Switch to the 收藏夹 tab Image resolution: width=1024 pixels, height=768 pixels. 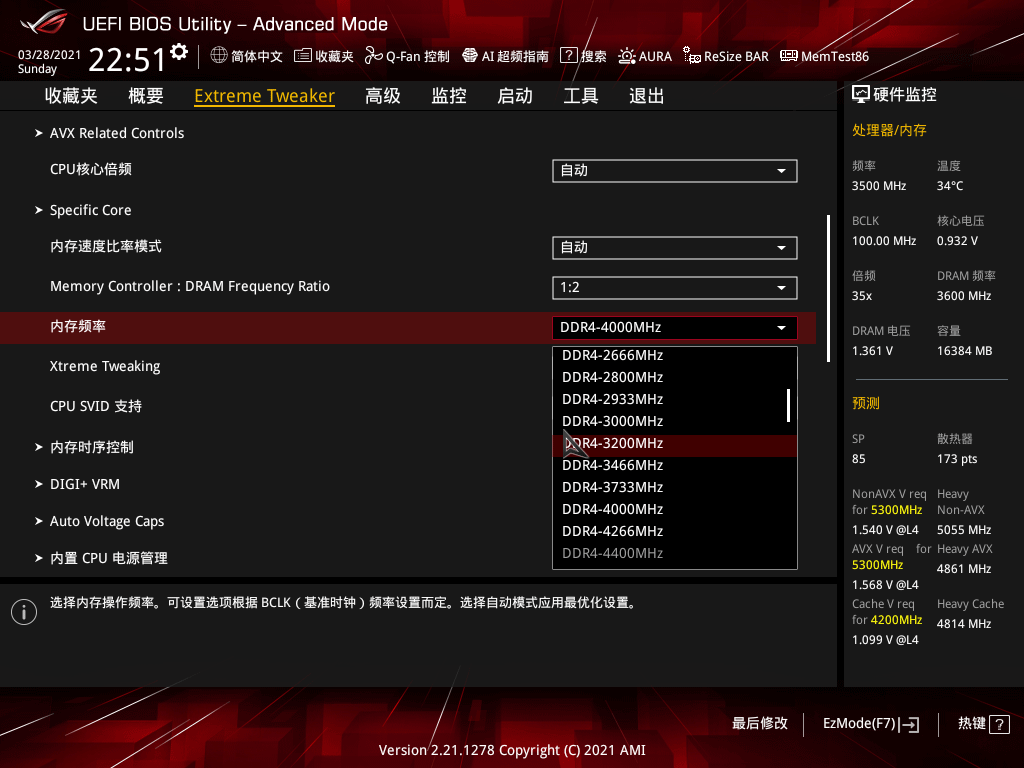click(71, 96)
